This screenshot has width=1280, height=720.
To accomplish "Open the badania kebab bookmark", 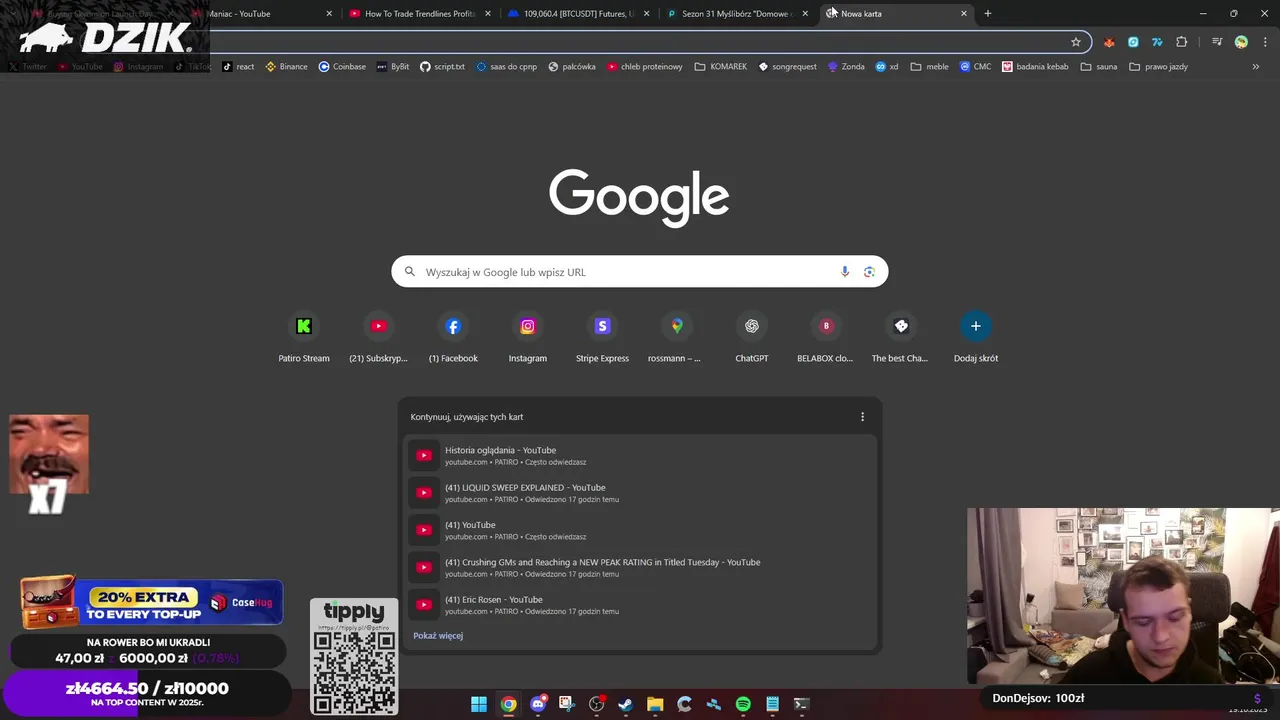I will click(1035, 67).
